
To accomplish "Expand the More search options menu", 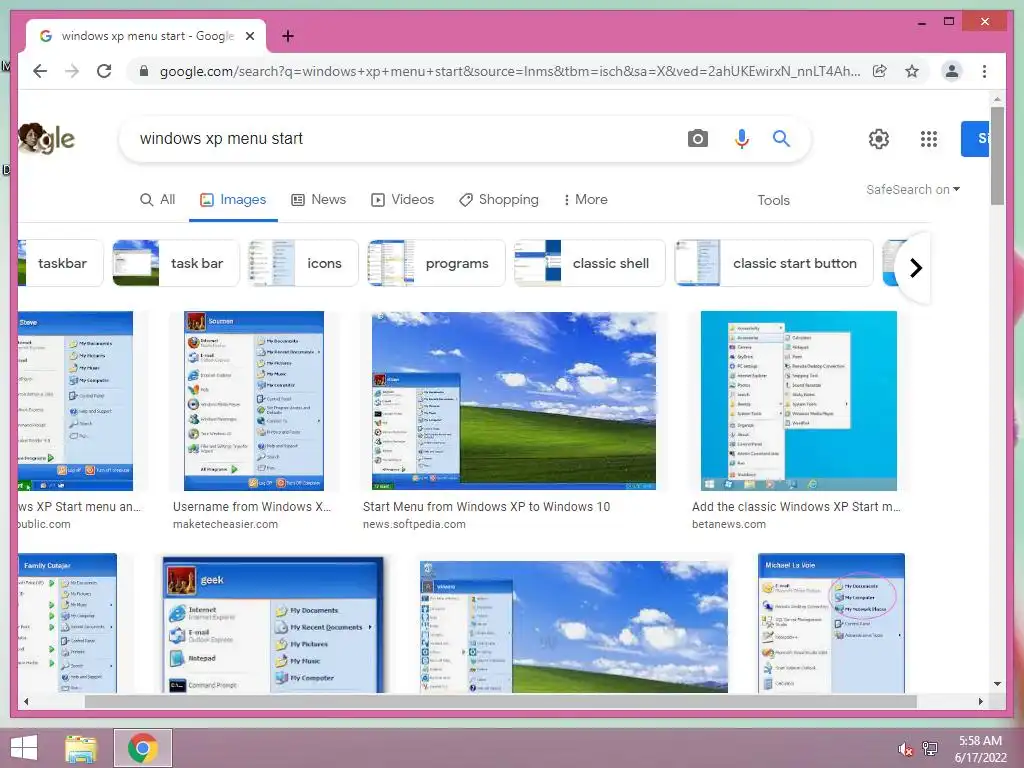I will pyautogui.click(x=586, y=200).
